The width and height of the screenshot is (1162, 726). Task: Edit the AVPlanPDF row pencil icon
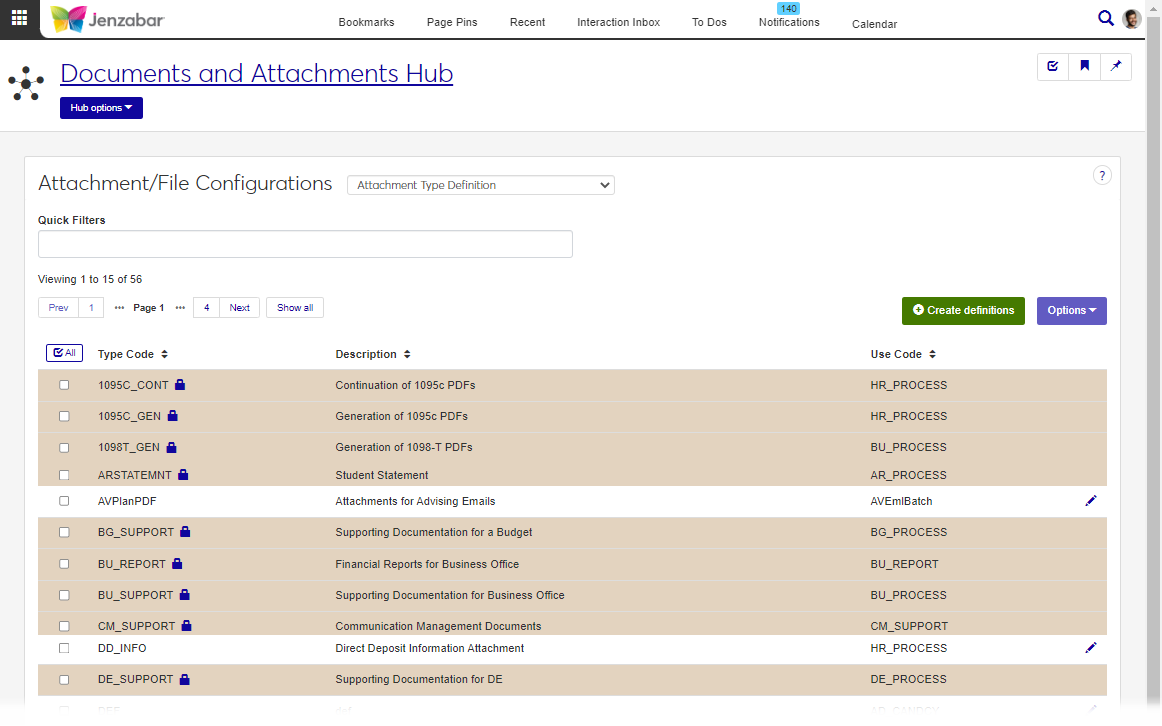(x=1090, y=501)
